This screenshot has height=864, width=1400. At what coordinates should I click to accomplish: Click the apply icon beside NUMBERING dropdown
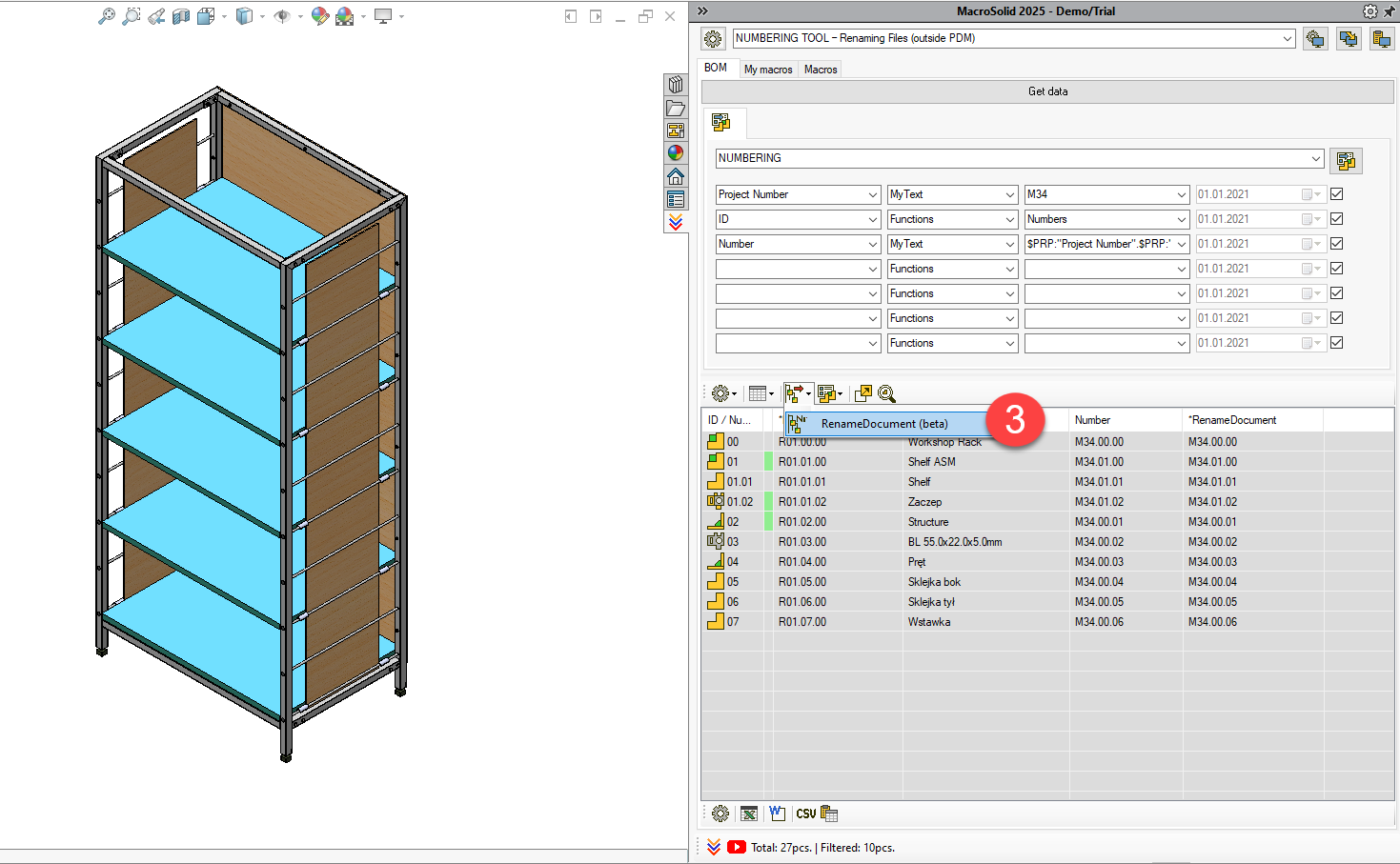click(x=1346, y=161)
